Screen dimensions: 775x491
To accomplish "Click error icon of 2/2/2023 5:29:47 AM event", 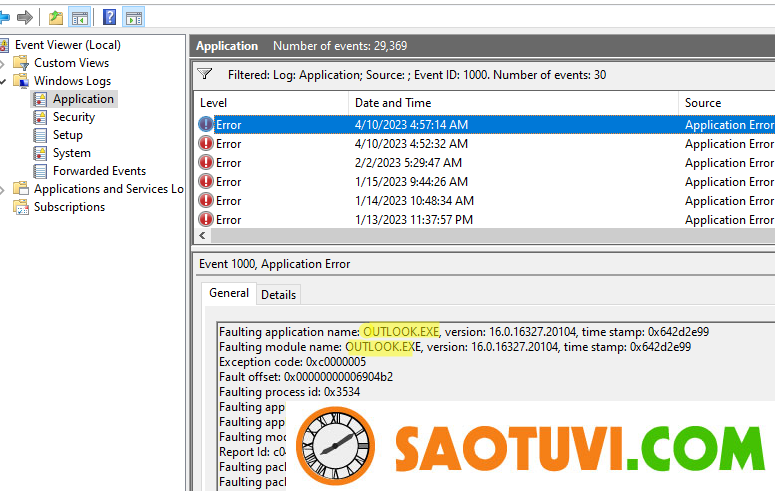I will pyautogui.click(x=206, y=162).
